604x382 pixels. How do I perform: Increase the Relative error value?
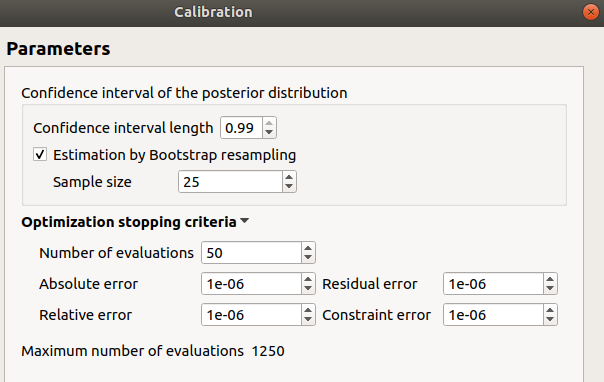(308, 310)
